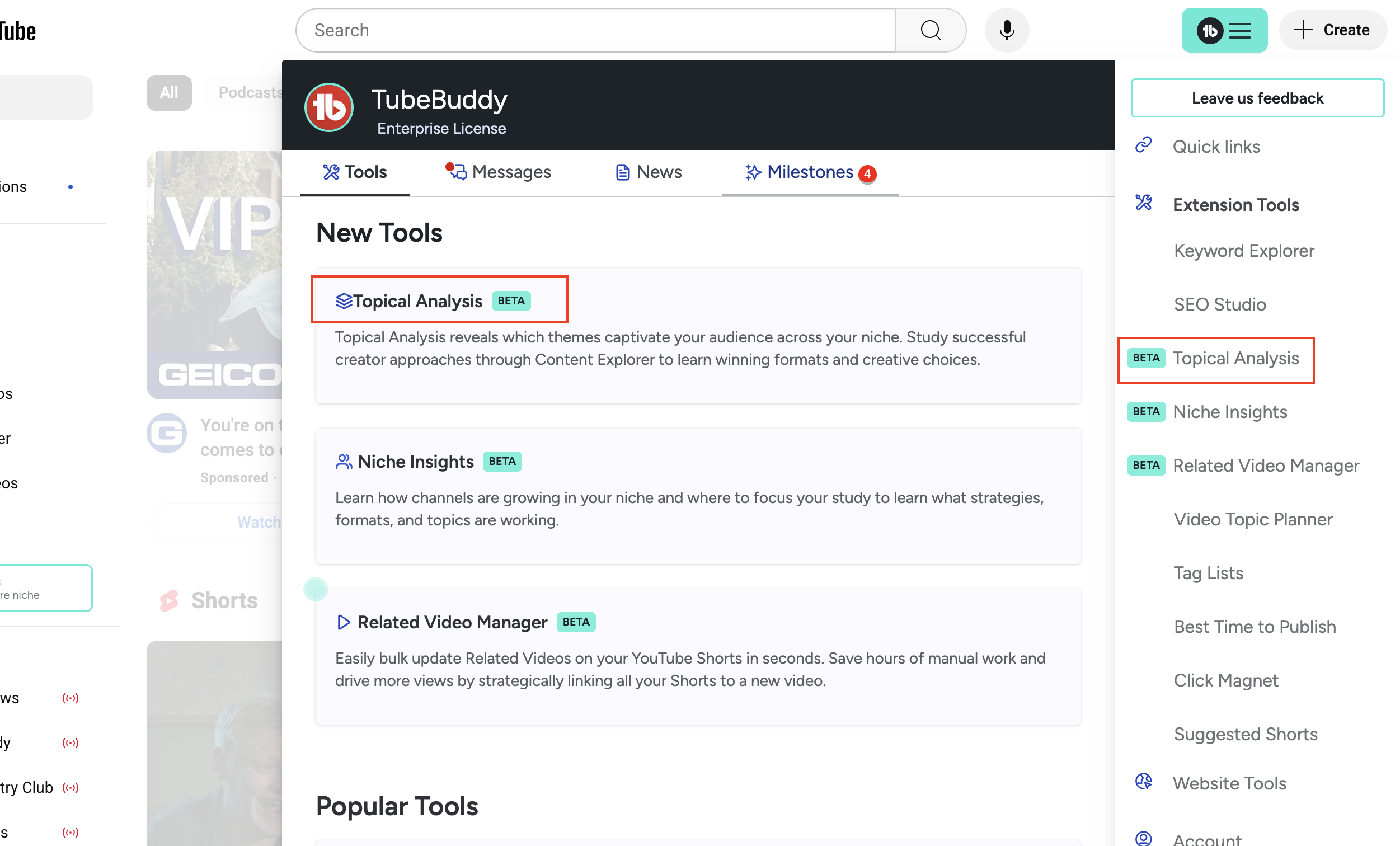Click the Shorts video thumbnail
1400x846 pixels.
pos(214,743)
